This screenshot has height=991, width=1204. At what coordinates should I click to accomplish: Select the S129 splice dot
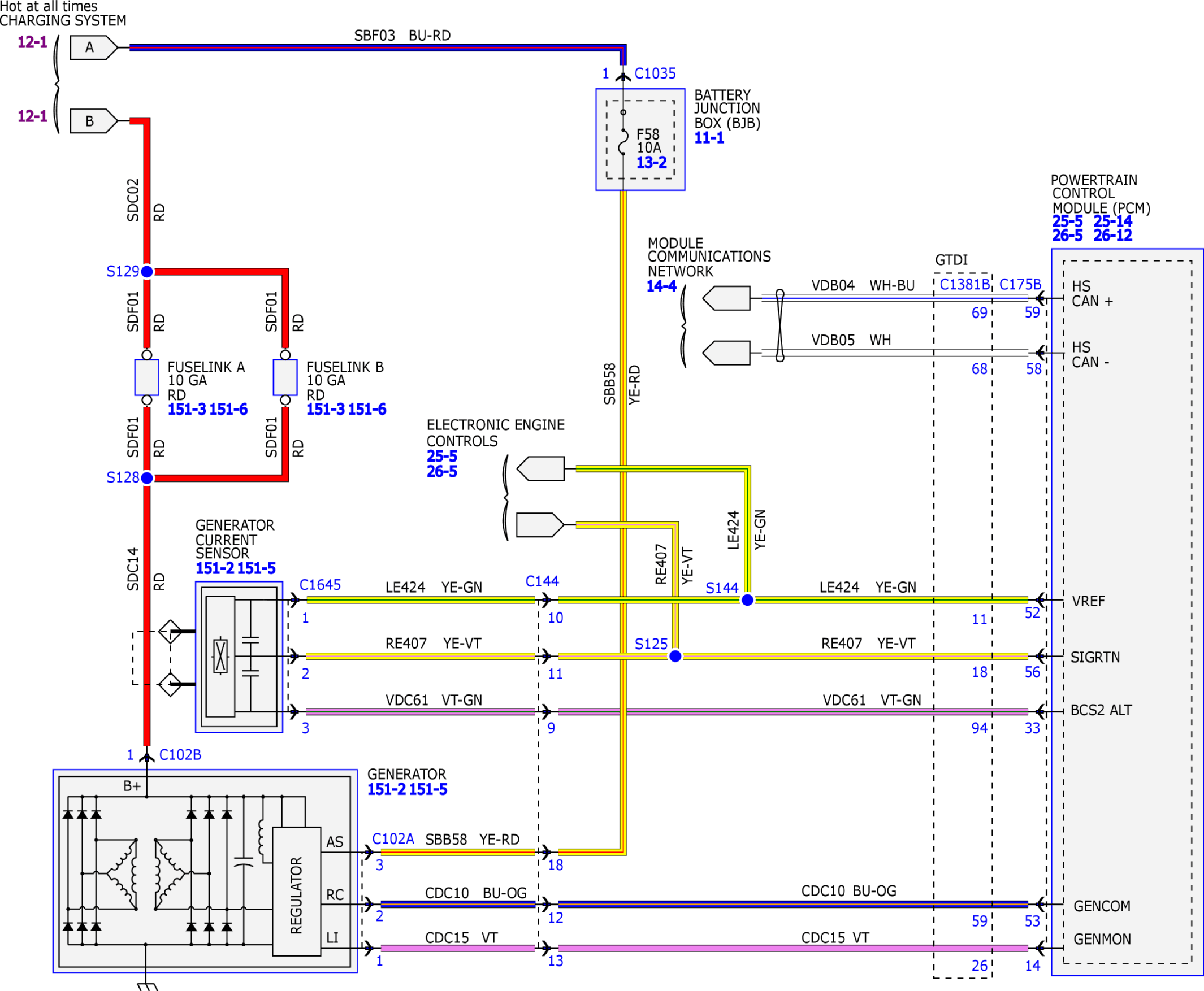pos(147,272)
